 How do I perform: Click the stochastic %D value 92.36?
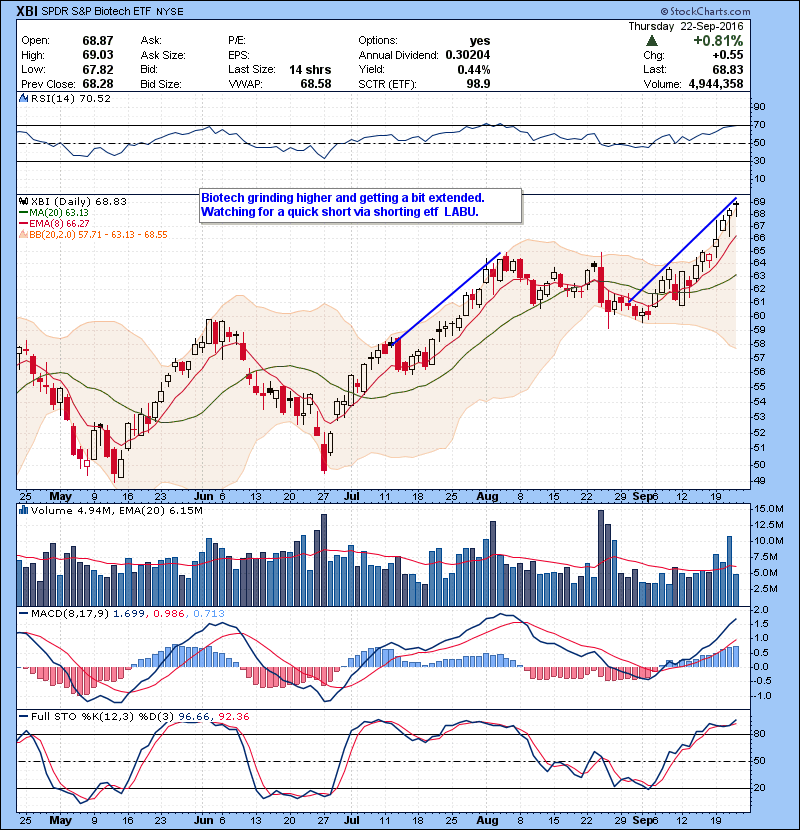[233, 717]
